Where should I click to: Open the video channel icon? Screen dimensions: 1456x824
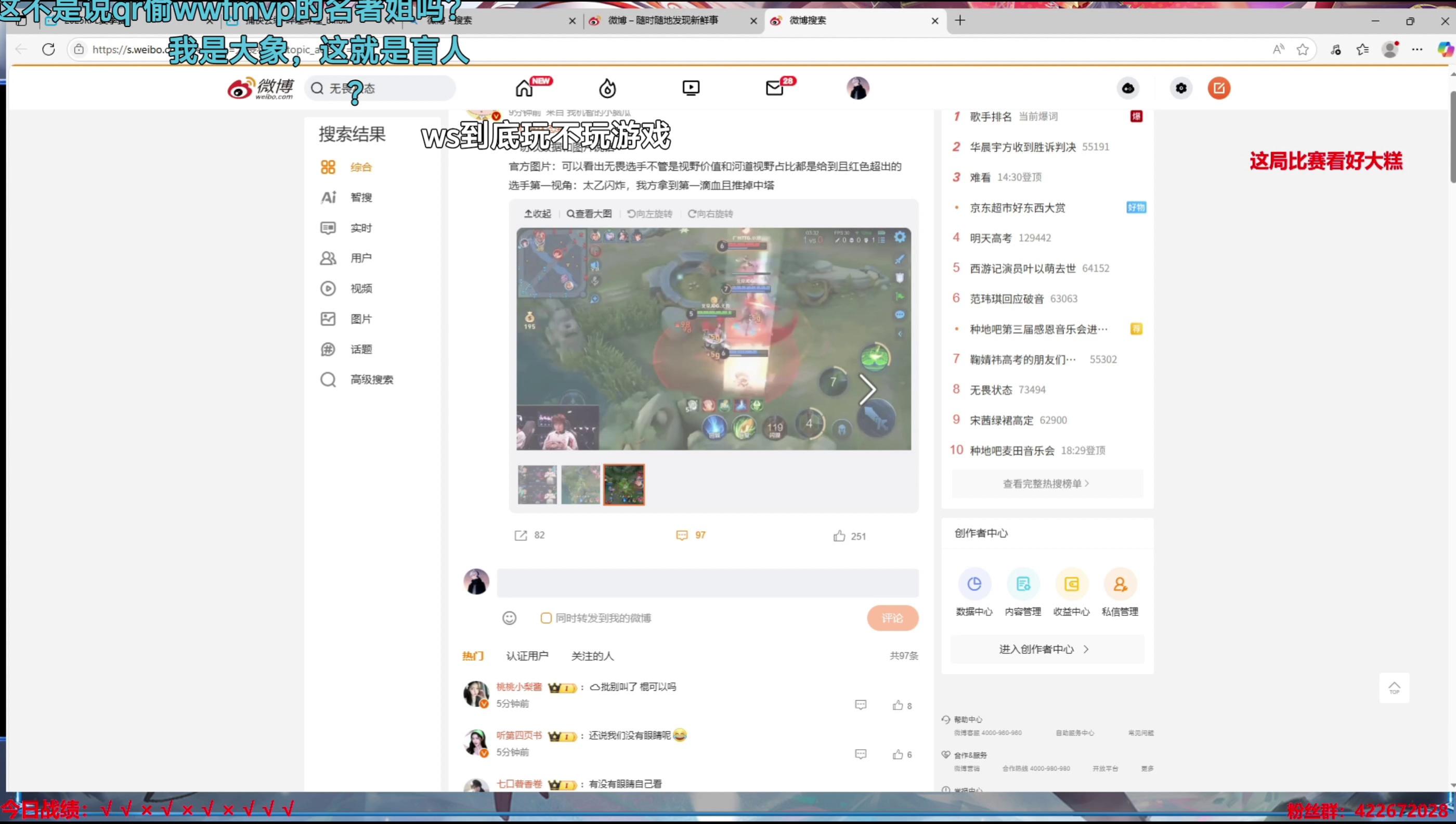[691, 88]
